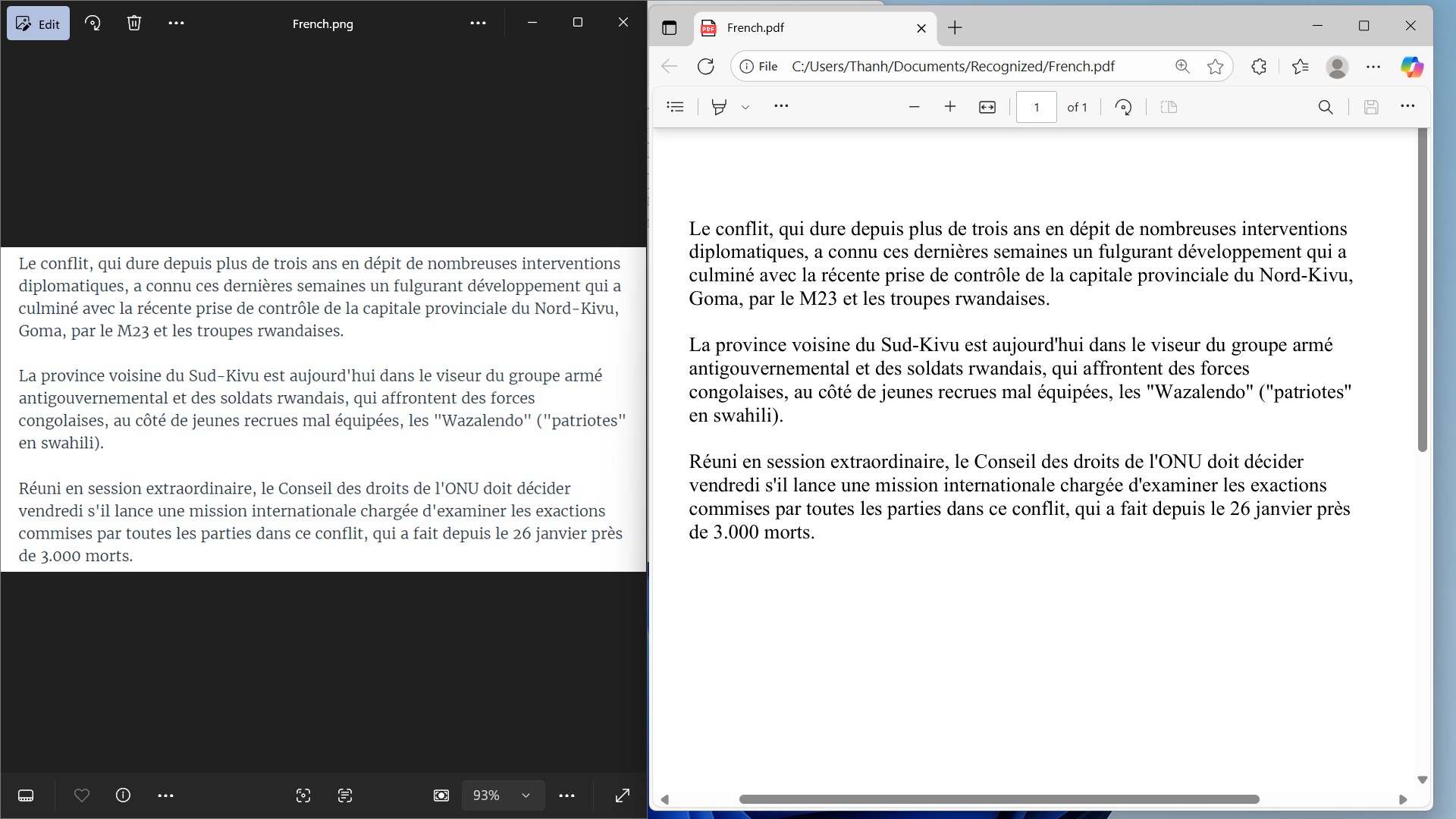Click "Réuni en session extraordinaire" in the PDF
The image size is (1456, 819).
click(817, 462)
